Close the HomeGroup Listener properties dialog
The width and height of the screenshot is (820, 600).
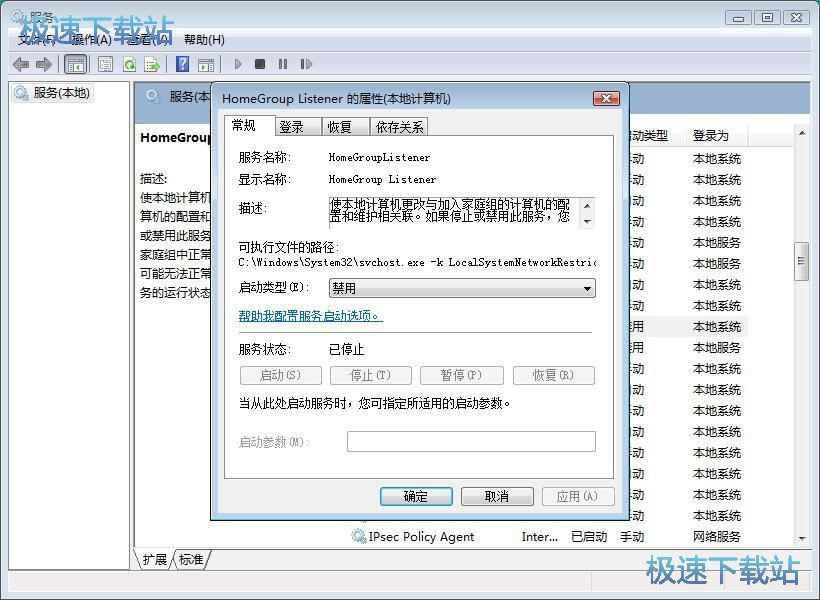point(606,98)
